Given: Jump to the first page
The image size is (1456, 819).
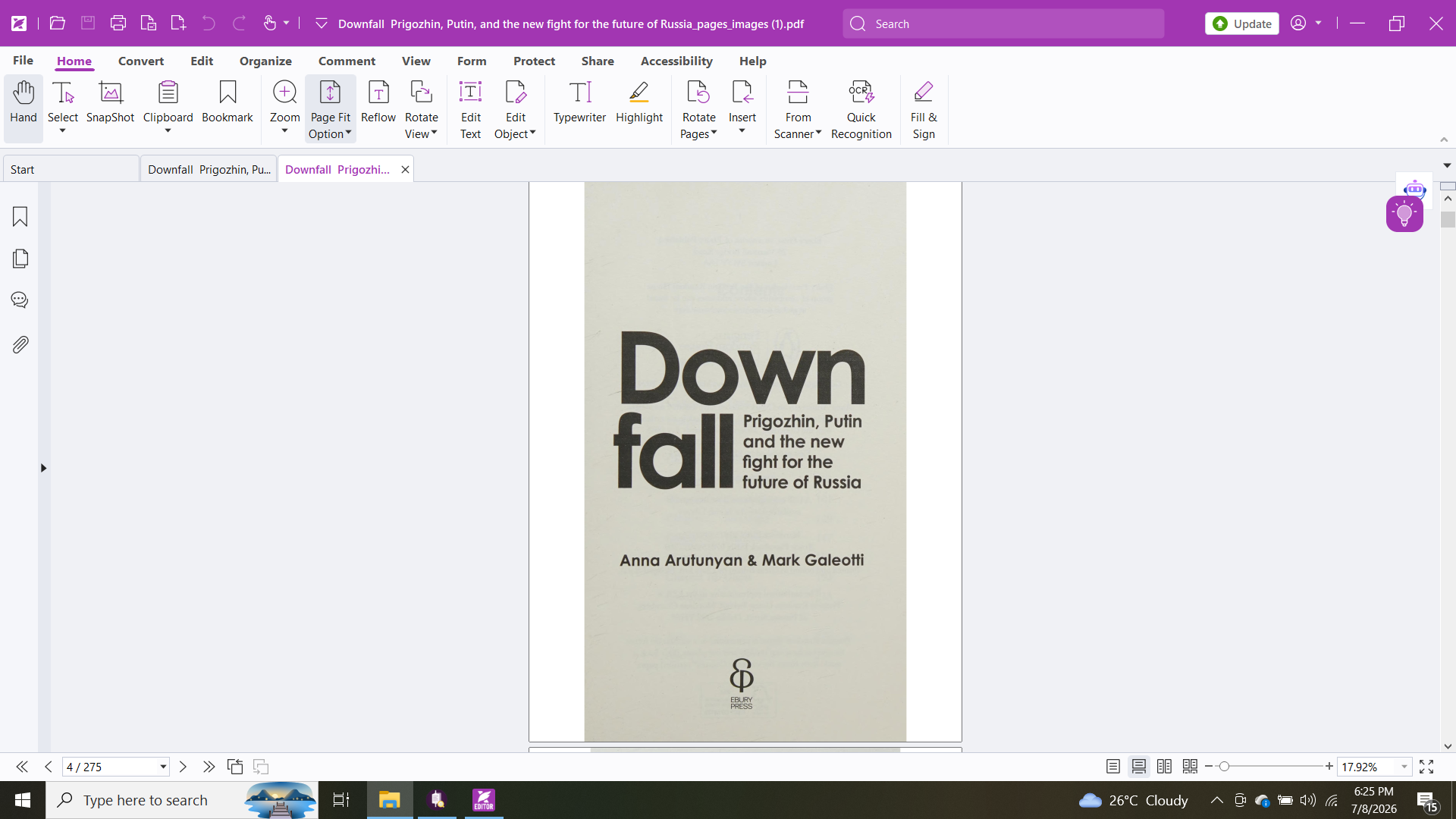Looking at the screenshot, I should click(22, 767).
